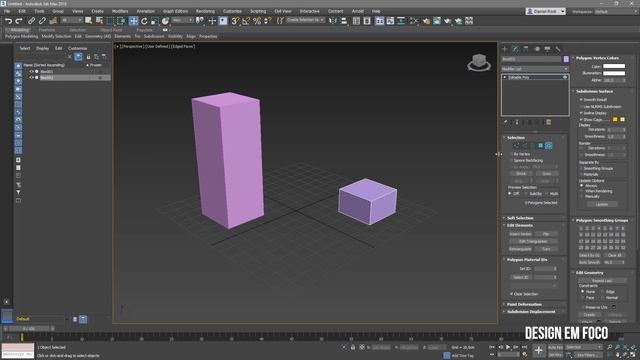
Task: Open the user account dropdown
Action: (x=545, y=11)
